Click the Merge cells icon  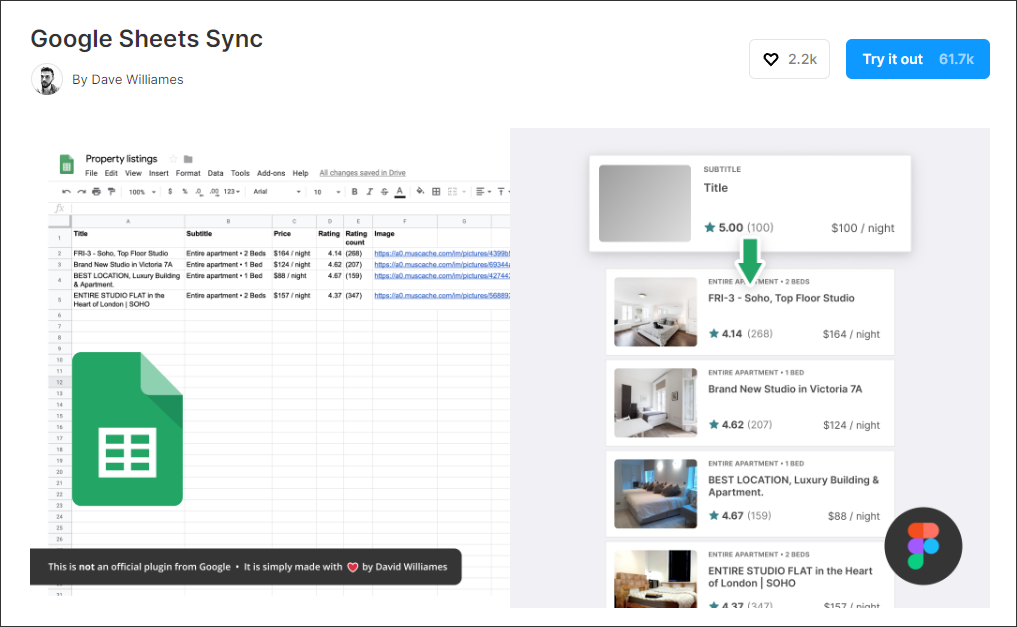[x=453, y=192]
